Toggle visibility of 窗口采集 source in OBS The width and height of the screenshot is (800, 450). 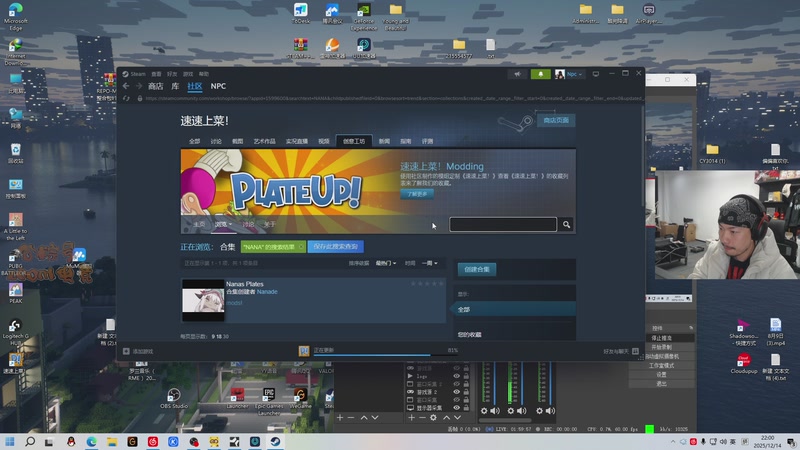457,400
